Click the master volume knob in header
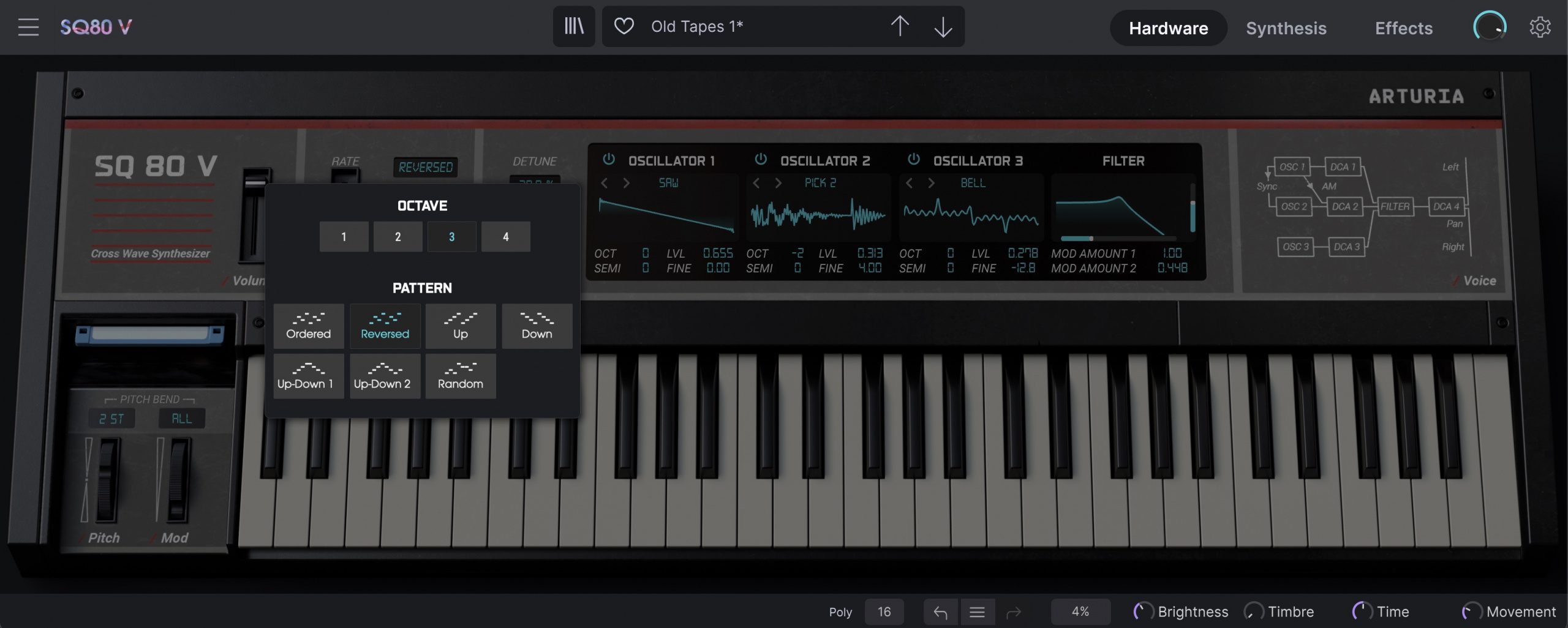Viewport: 1568px width, 628px height. point(1490,27)
